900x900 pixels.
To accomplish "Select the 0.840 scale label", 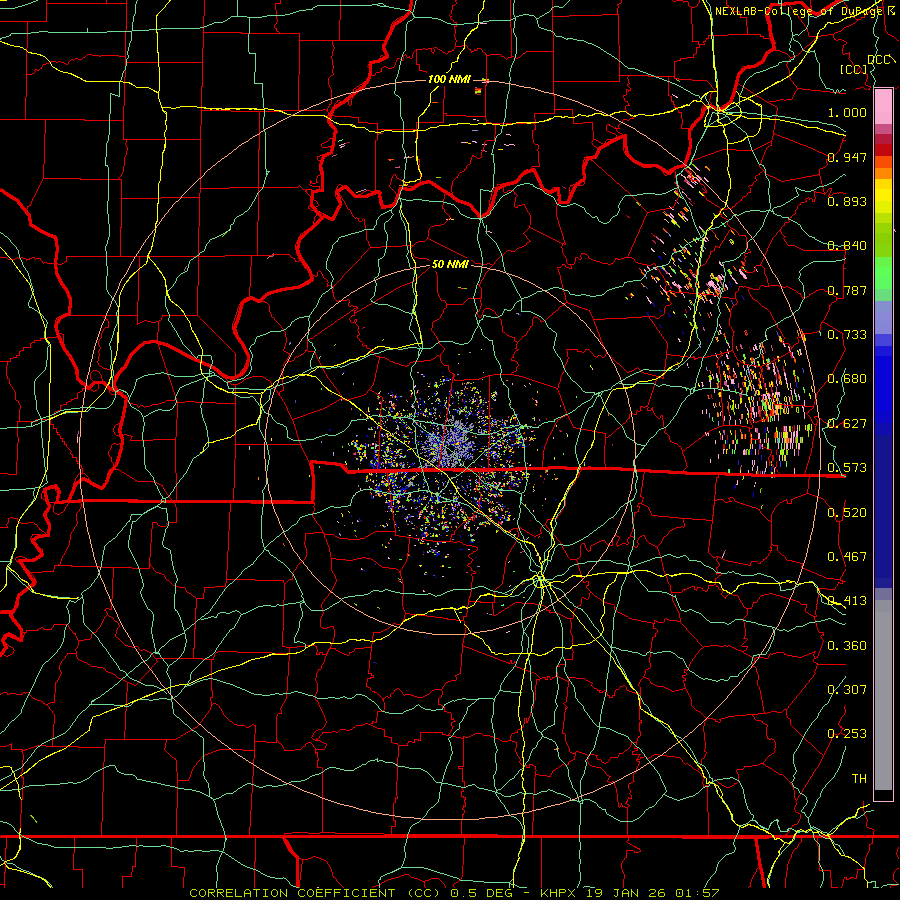I will (x=847, y=246).
